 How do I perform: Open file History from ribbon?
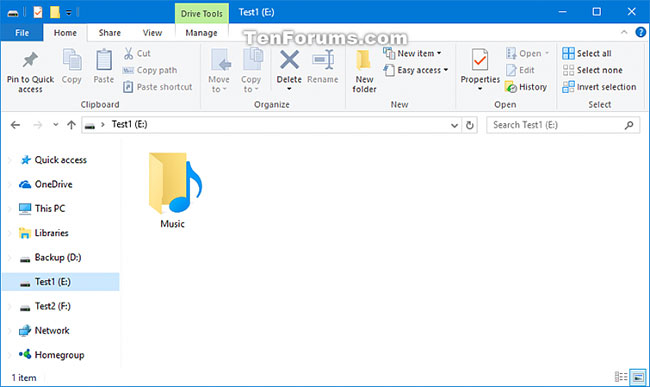[x=526, y=87]
